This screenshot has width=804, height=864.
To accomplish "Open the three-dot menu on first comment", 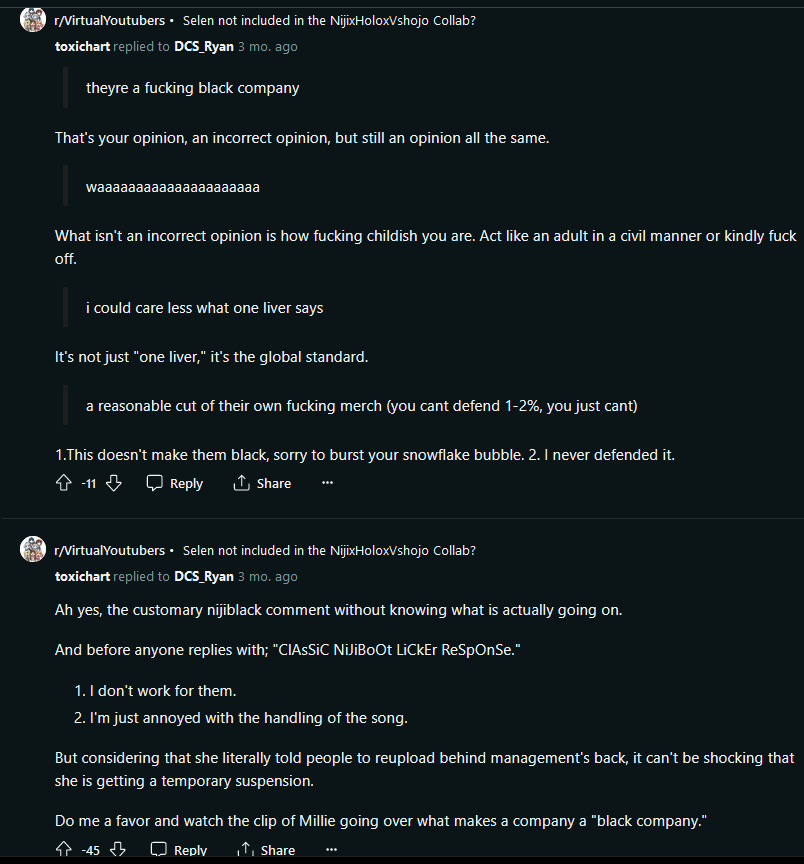I will click(327, 483).
